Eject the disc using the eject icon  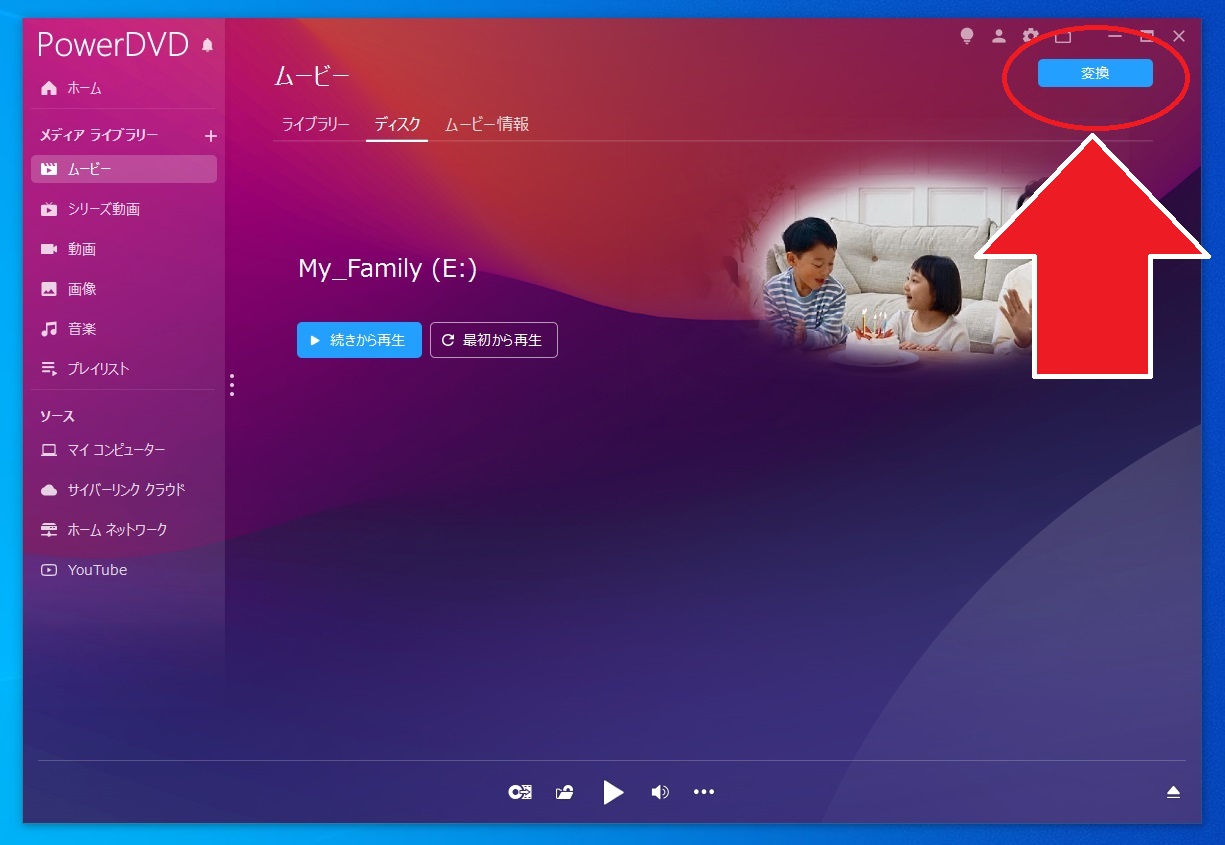point(1173,792)
